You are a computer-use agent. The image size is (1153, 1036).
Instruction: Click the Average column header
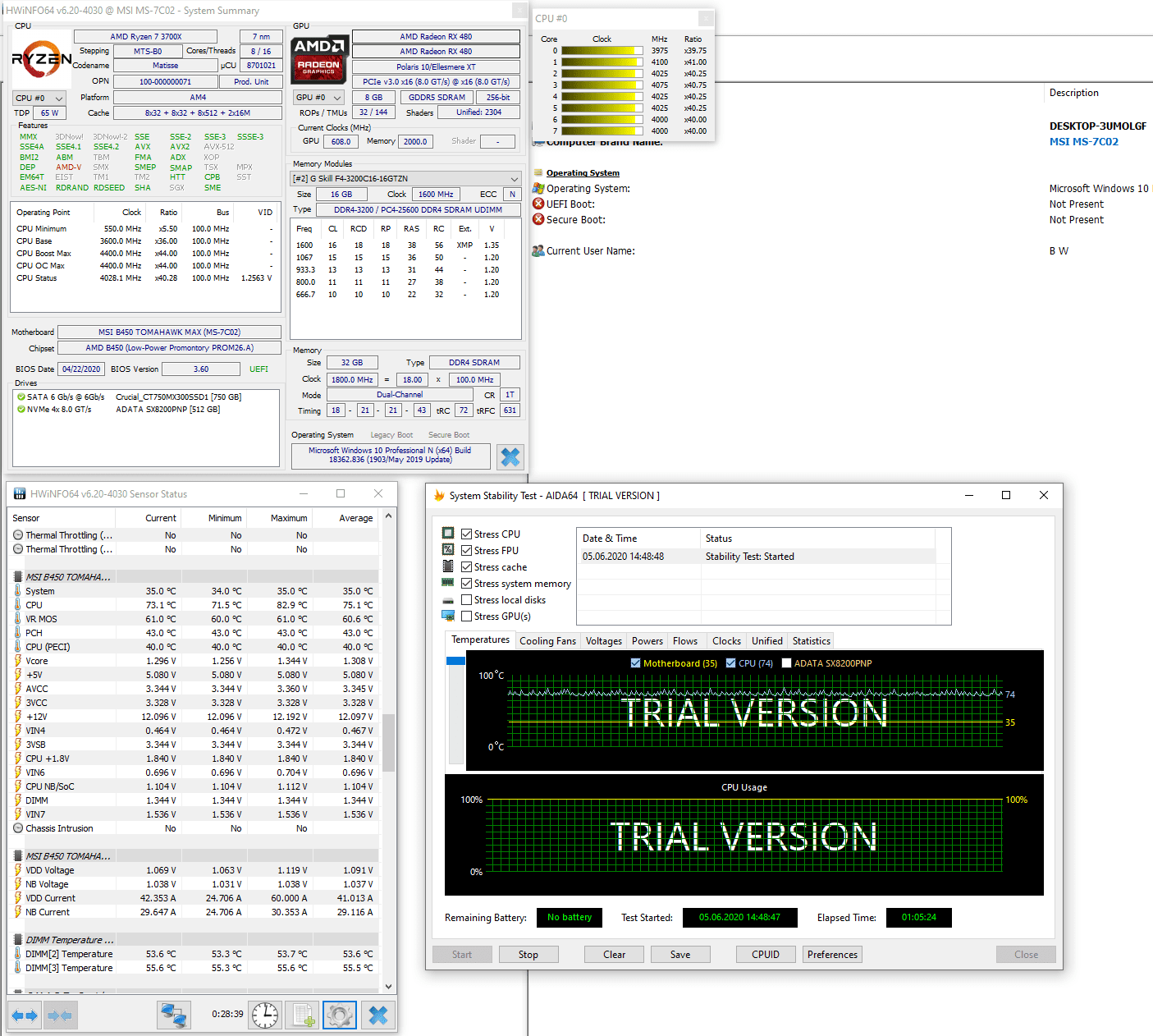click(x=346, y=518)
